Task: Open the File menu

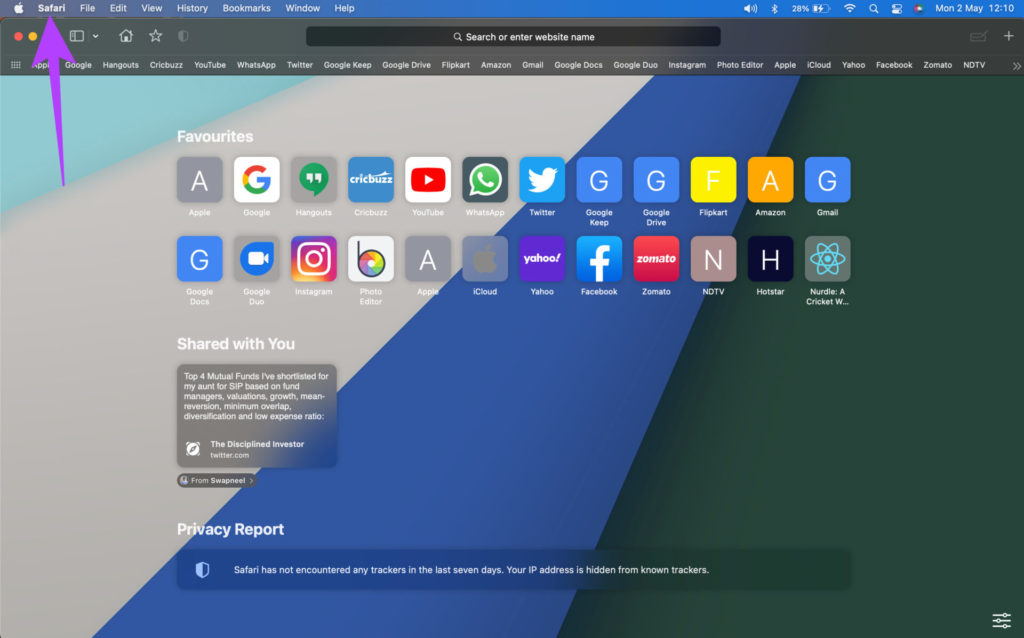Action: pyautogui.click(x=88, y=8)
